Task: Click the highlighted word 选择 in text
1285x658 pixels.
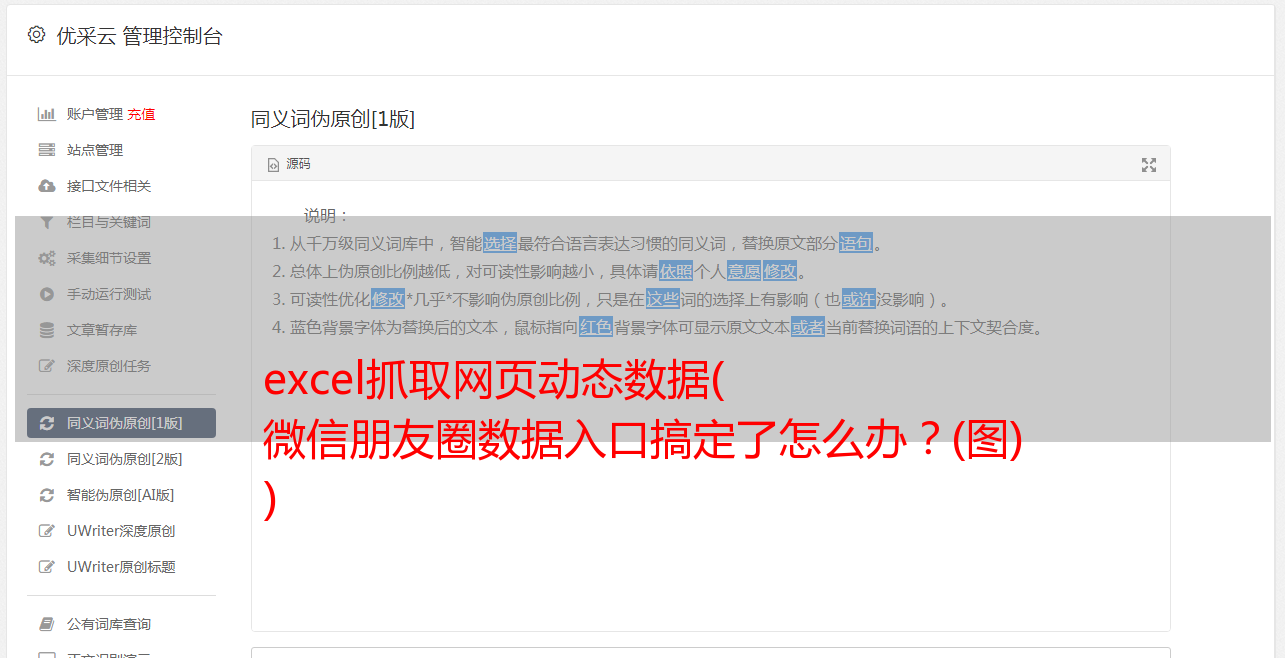Action: coord(500,243)
